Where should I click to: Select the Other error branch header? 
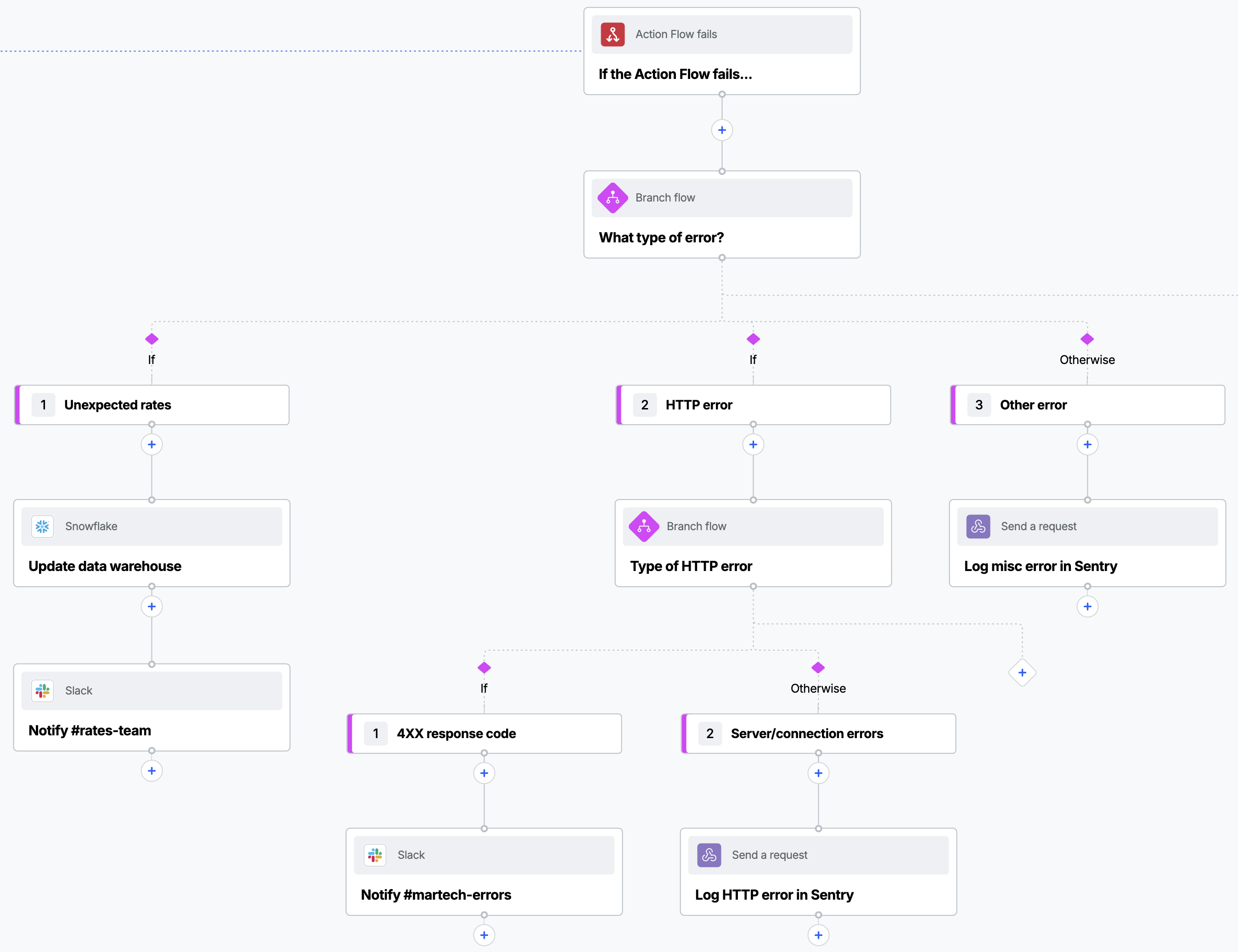tap(1087, 404)
